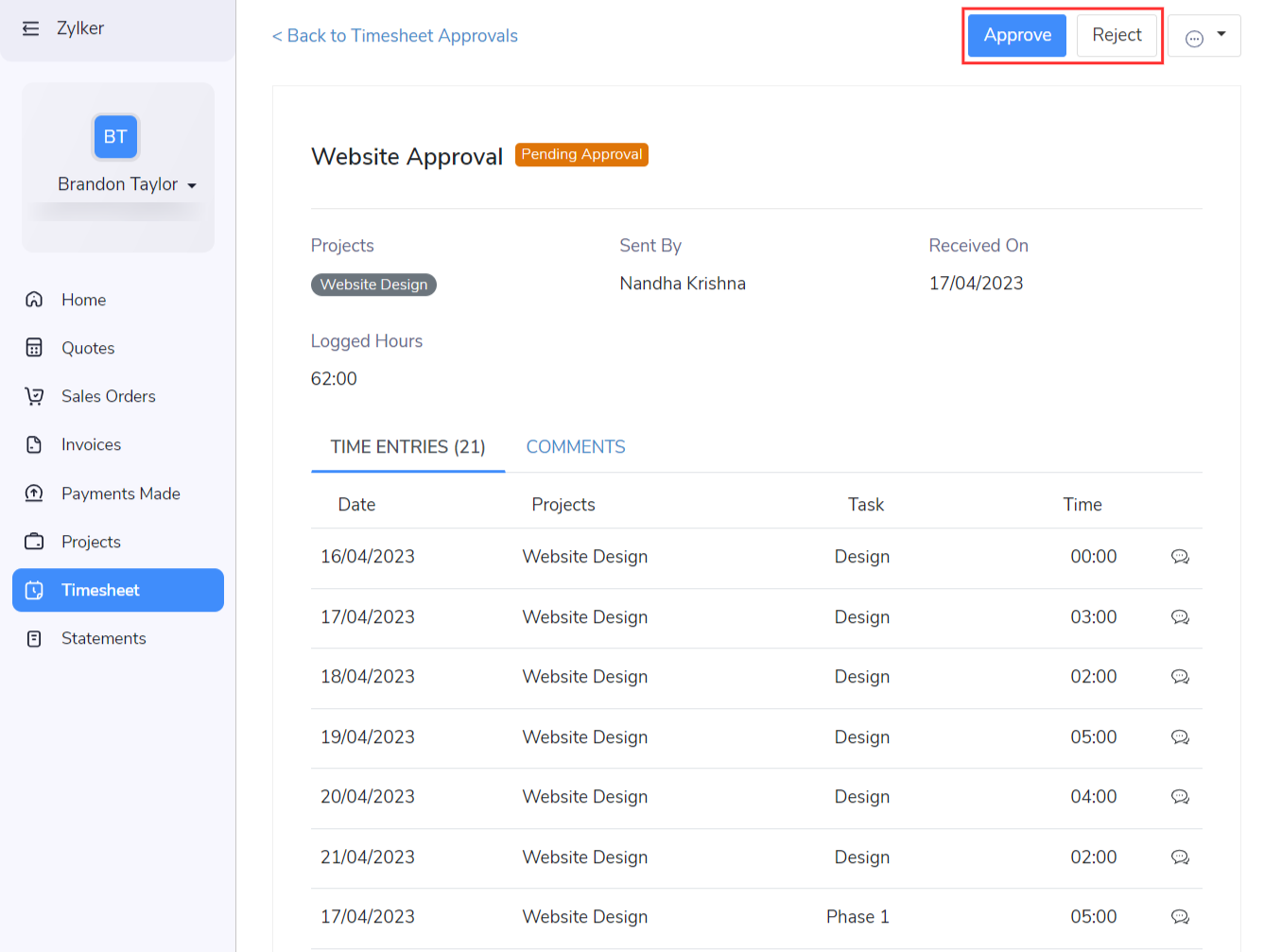The width and height of the screenshot is (1264, 952).
Task: Open the comment bubble on the Phase 1 entry
Action: pyautogui.click(x=1180, y=917)
